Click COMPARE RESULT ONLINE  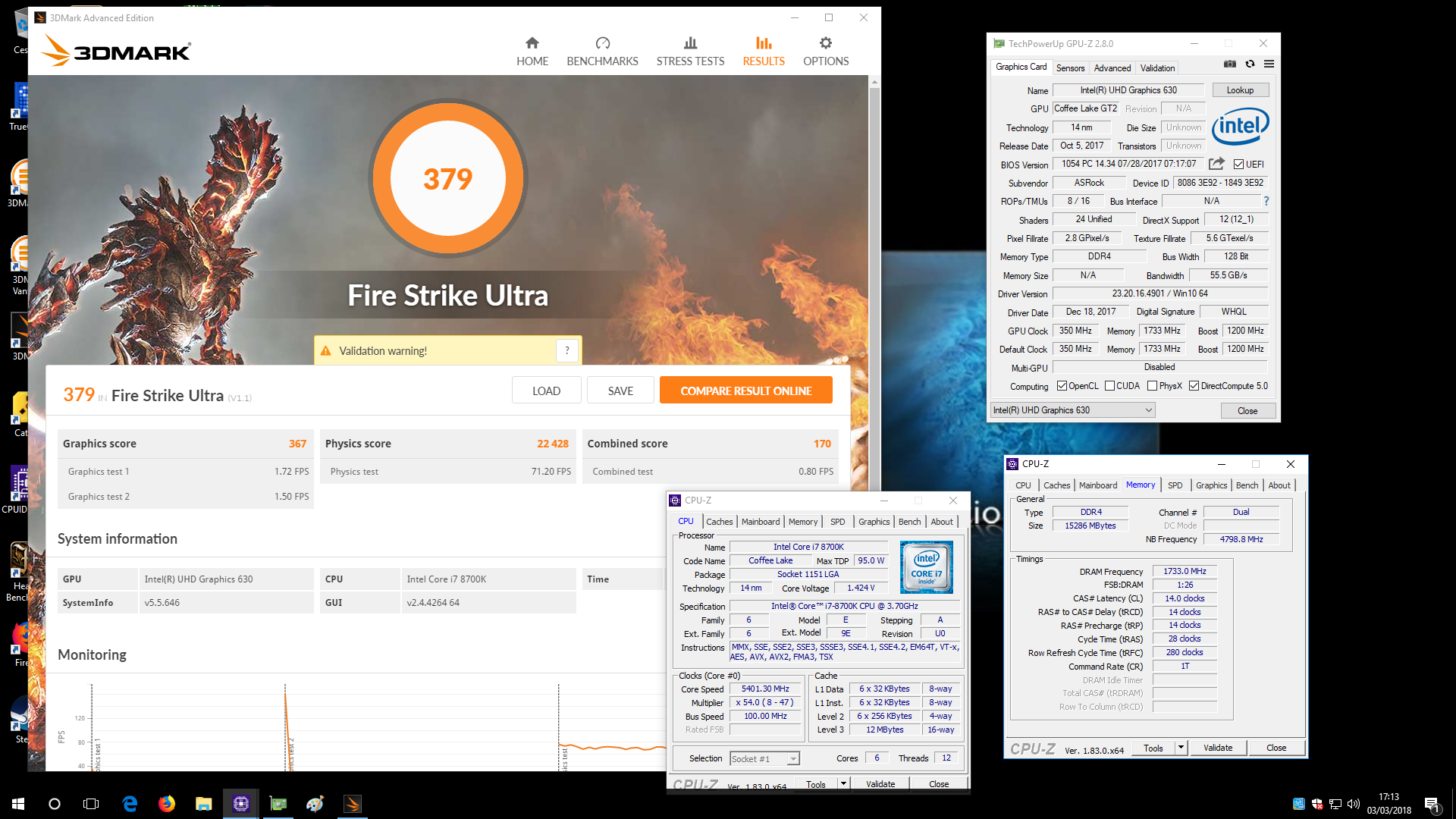pos(745,391)
